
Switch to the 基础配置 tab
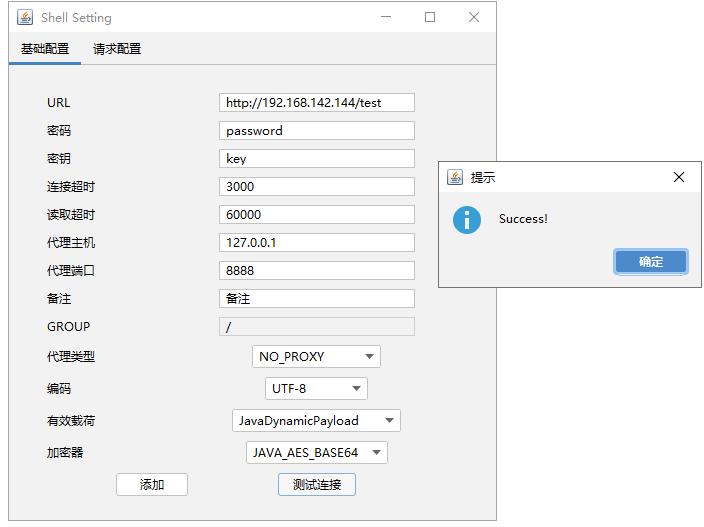coord(45,48)
